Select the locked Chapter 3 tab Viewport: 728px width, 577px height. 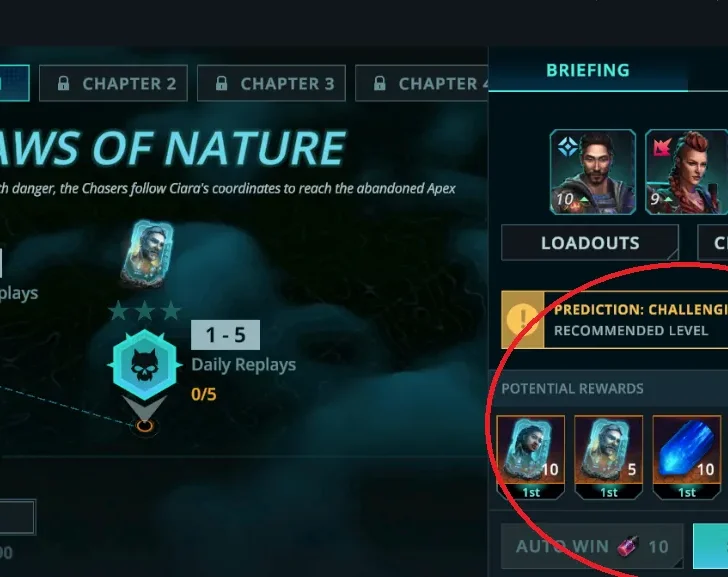272,84
